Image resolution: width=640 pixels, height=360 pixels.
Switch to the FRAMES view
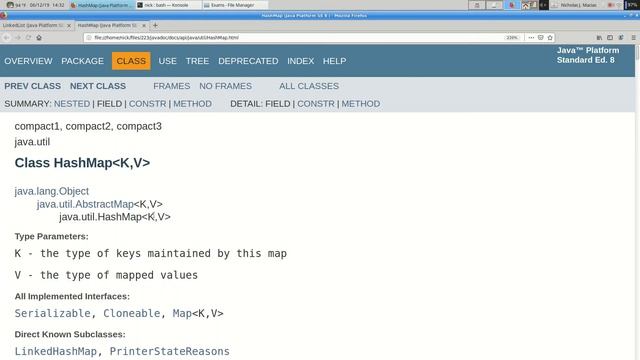tap(172, 86)
